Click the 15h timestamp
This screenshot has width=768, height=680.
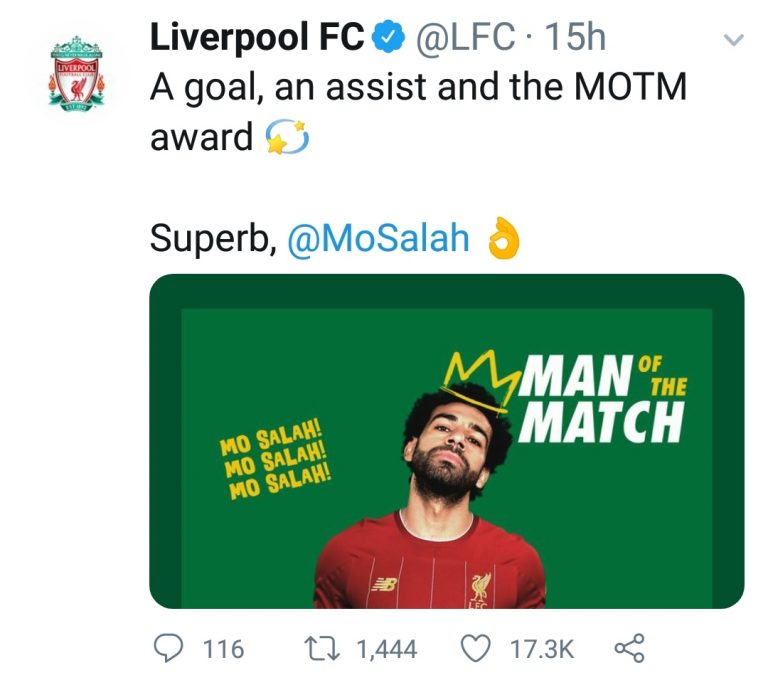tap(579, 39)
